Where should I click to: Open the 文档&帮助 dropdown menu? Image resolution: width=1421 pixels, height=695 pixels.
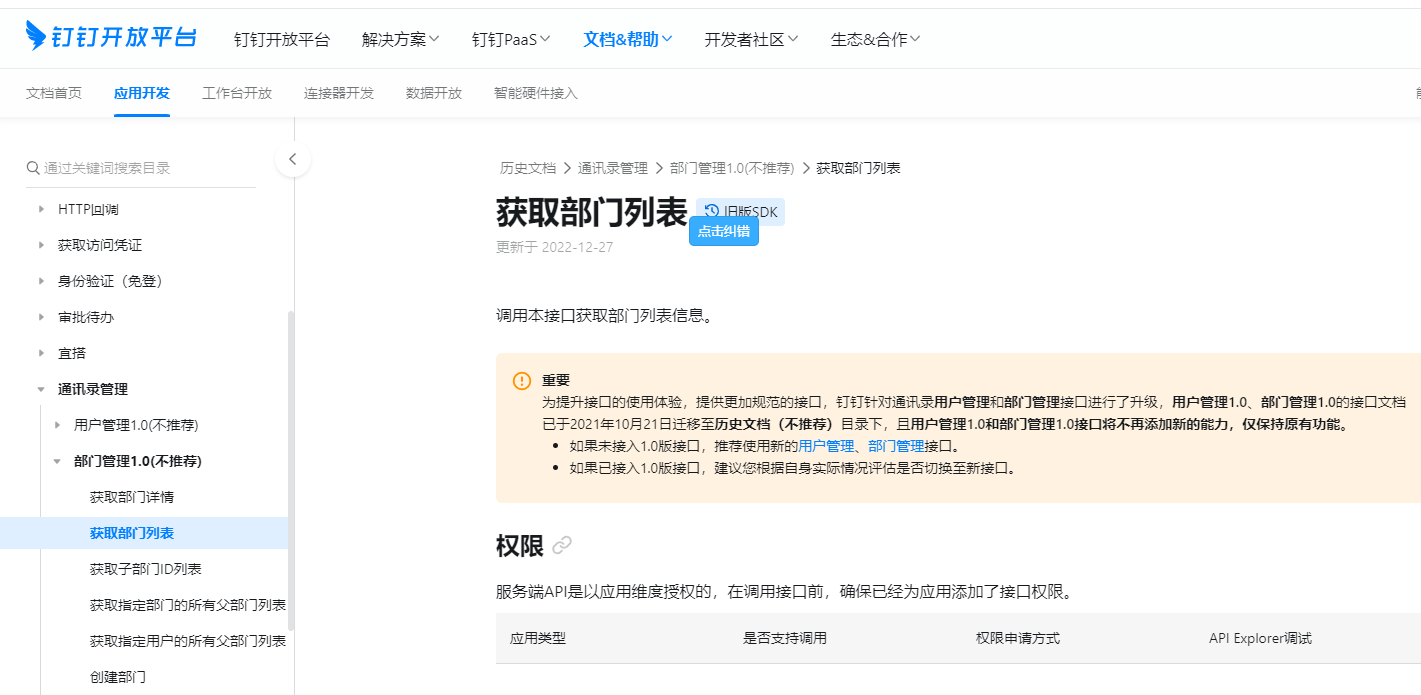click(x=628, y=39)
